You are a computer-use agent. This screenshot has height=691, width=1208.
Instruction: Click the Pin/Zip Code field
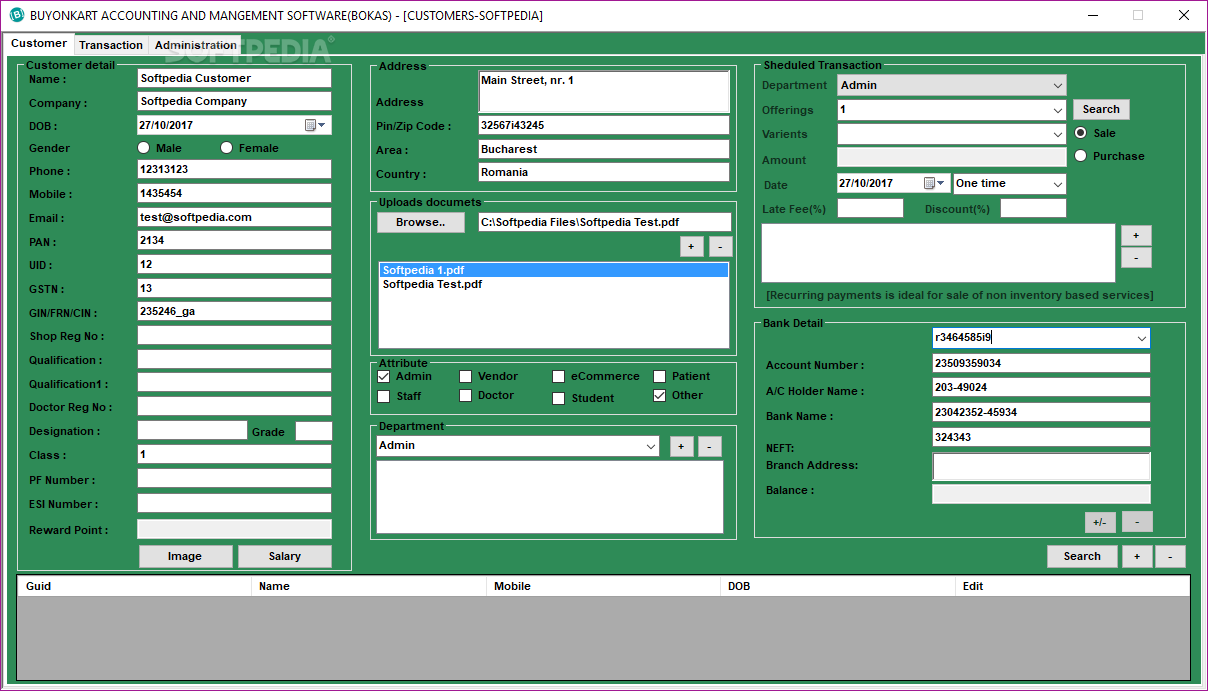(604, 125)
